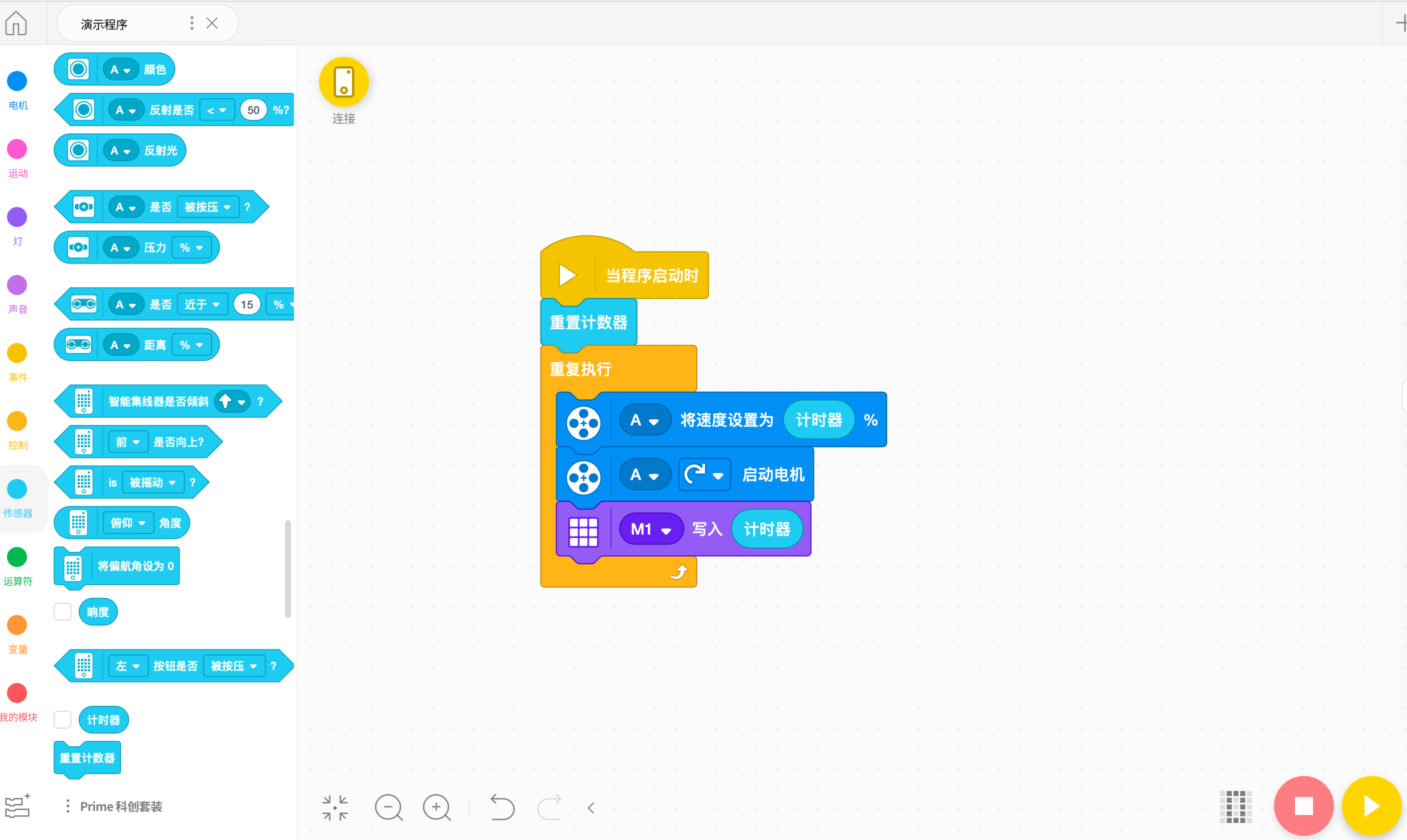Toggle the 响度 monitor checkbox
The height and width of the screenshot is (840, 1407).
click(62, 611)
